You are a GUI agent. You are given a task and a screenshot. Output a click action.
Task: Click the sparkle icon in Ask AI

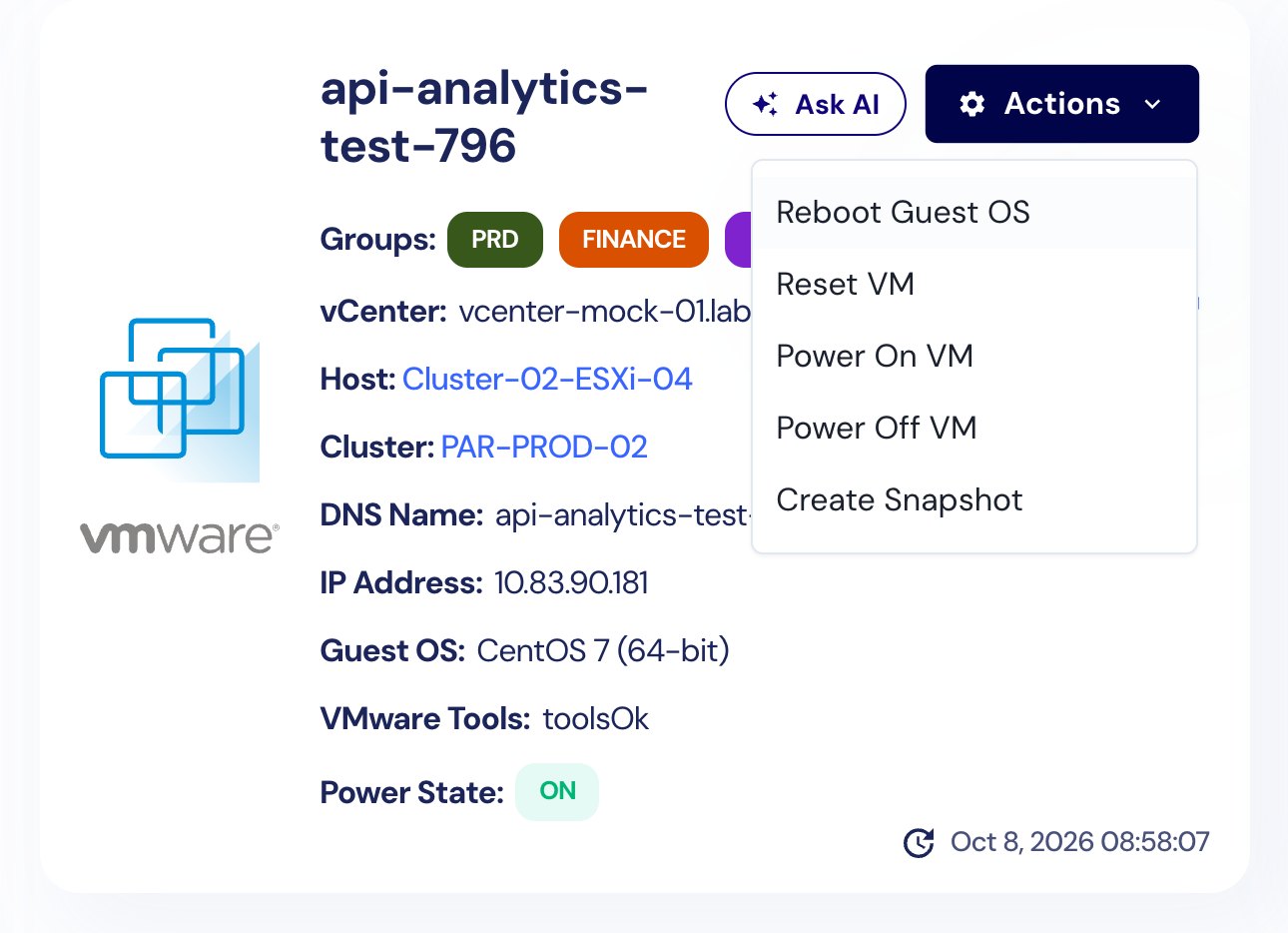766,104
